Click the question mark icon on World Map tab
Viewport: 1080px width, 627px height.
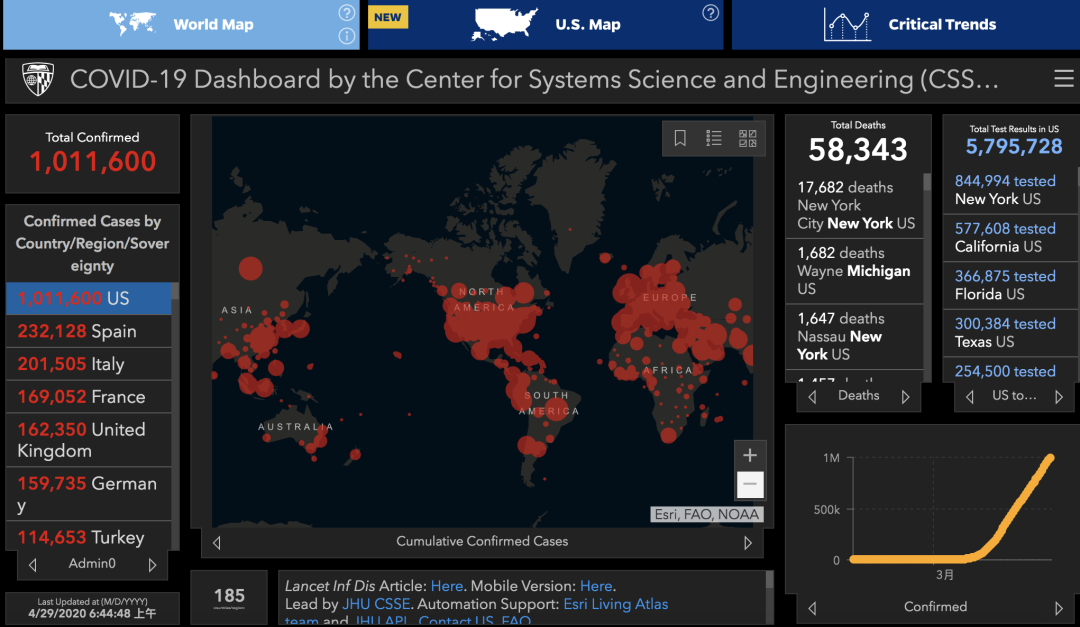[x=346, y=12]
